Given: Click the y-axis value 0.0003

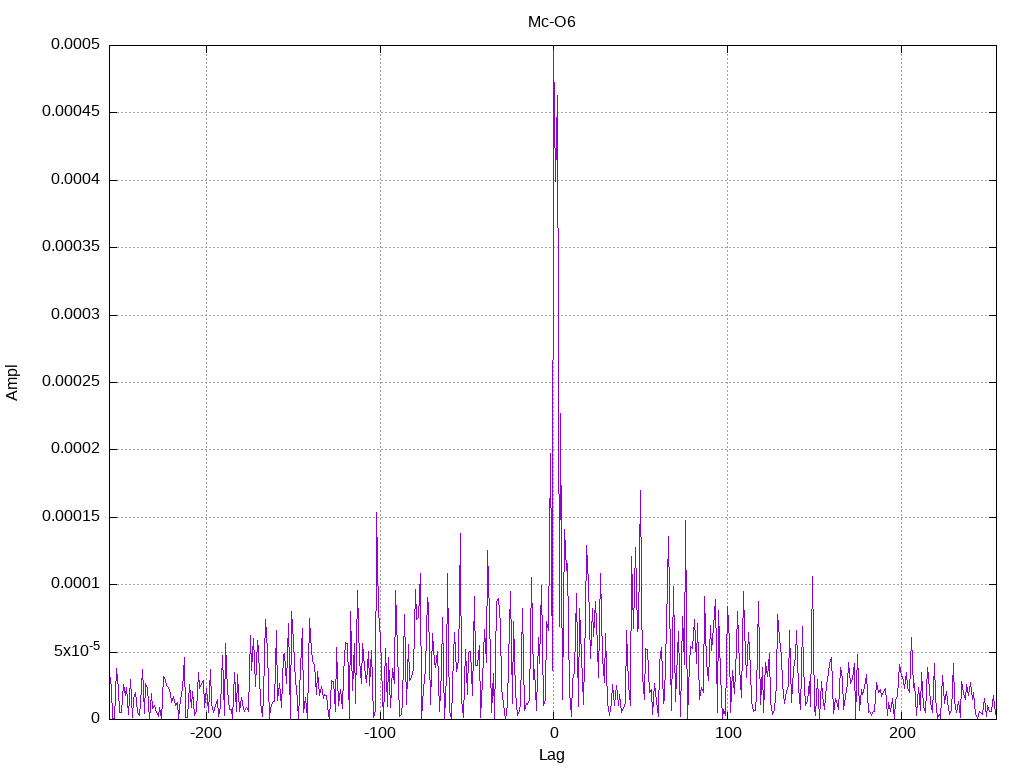Looking at the screenshot, I should point(76,315).
